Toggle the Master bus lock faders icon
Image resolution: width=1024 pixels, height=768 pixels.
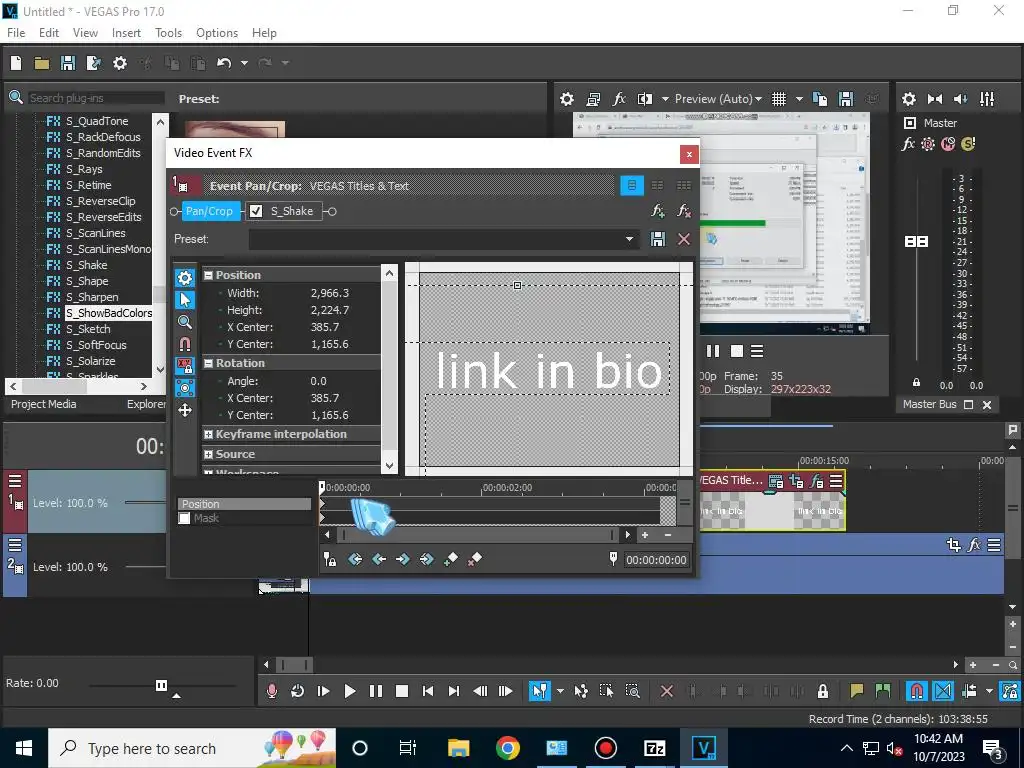click(x=916, y=382)
